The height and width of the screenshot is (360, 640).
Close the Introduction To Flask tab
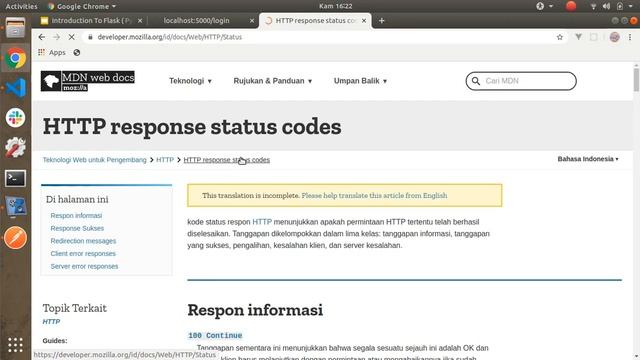pos(140,20)
